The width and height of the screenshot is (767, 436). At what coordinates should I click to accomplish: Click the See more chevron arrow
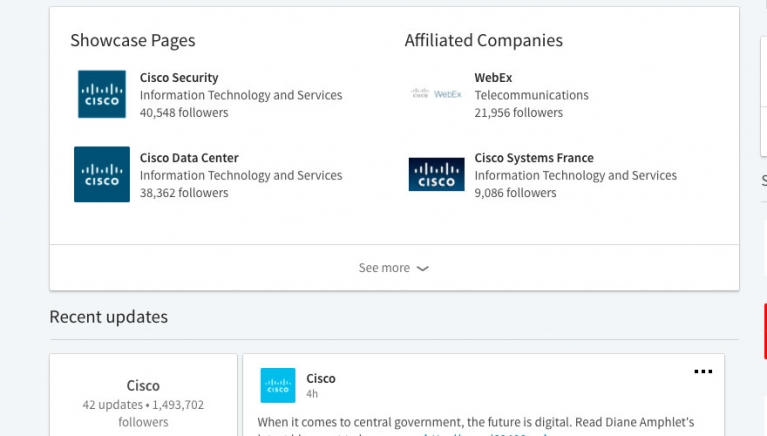(x=423, y=269)
